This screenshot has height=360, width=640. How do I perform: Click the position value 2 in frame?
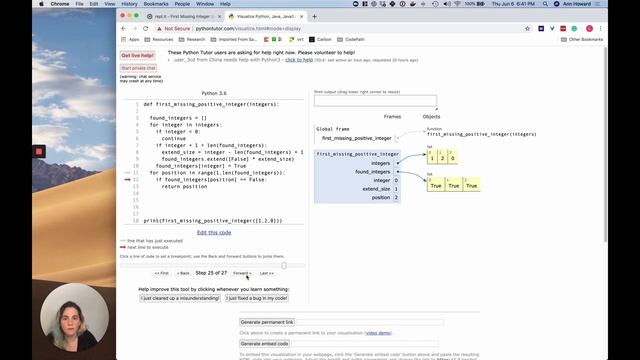click(396, 198)
